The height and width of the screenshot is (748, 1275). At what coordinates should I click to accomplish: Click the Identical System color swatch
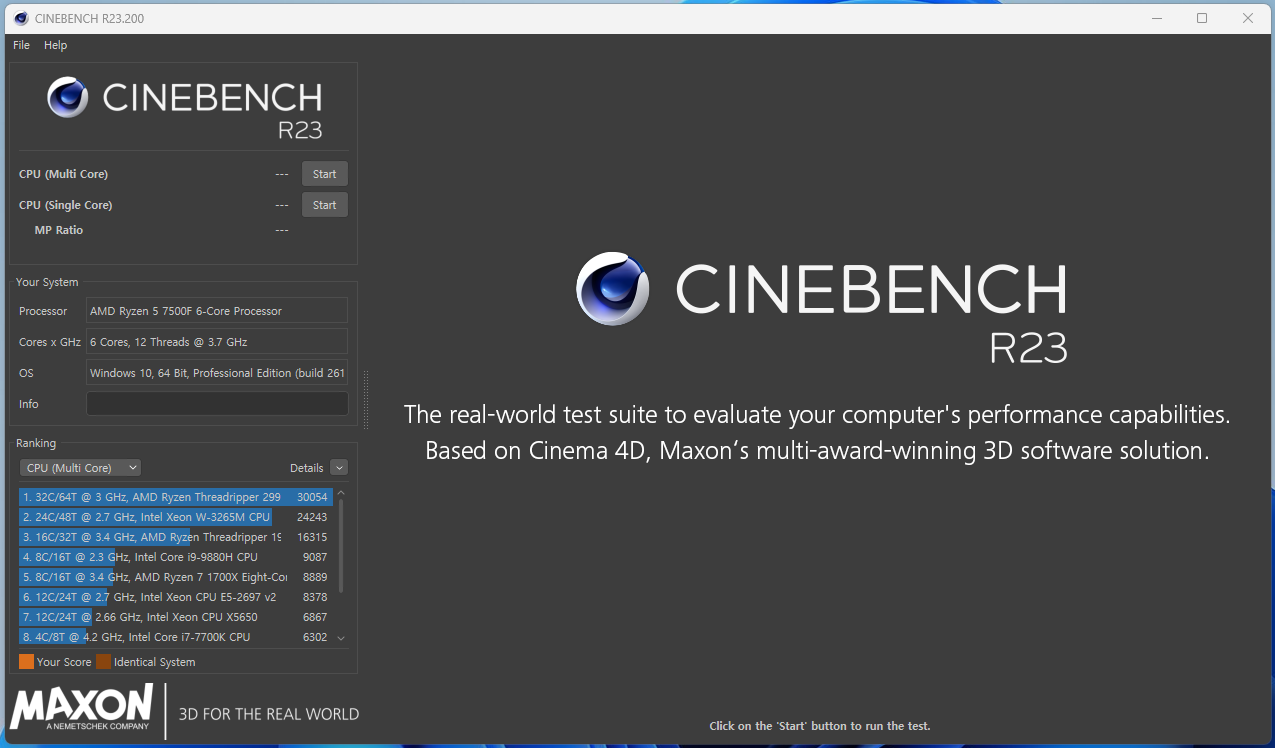pyautogui.click(x=103, y=662)
